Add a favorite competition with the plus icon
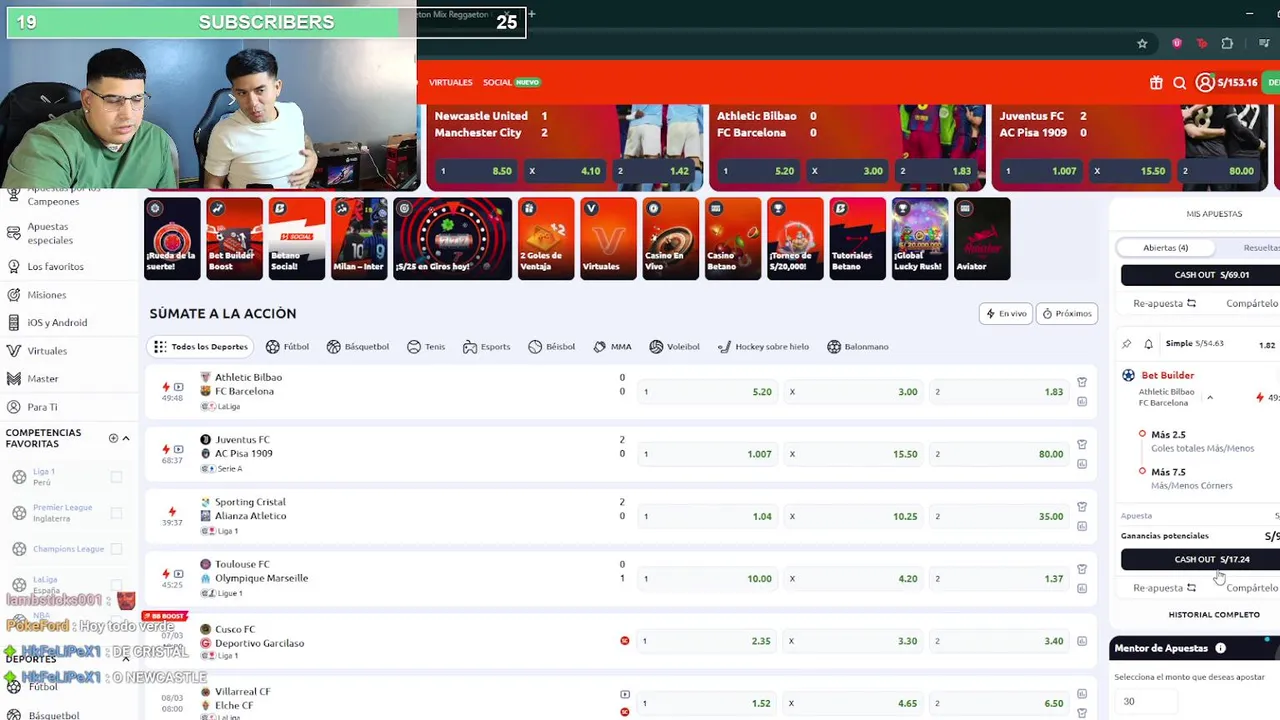This screenshot has height=720, width=1280. point(113,438)
